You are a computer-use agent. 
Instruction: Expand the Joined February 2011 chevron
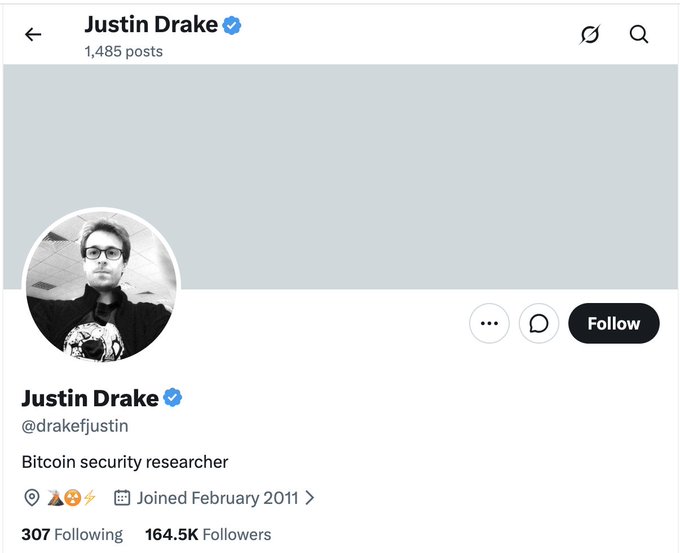point(310,498)
